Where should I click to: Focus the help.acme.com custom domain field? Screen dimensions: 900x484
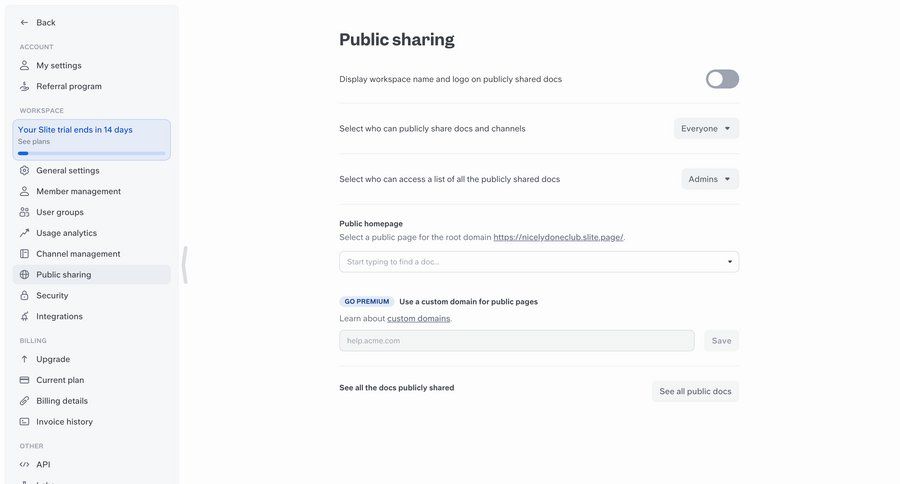tap(516, 341)
